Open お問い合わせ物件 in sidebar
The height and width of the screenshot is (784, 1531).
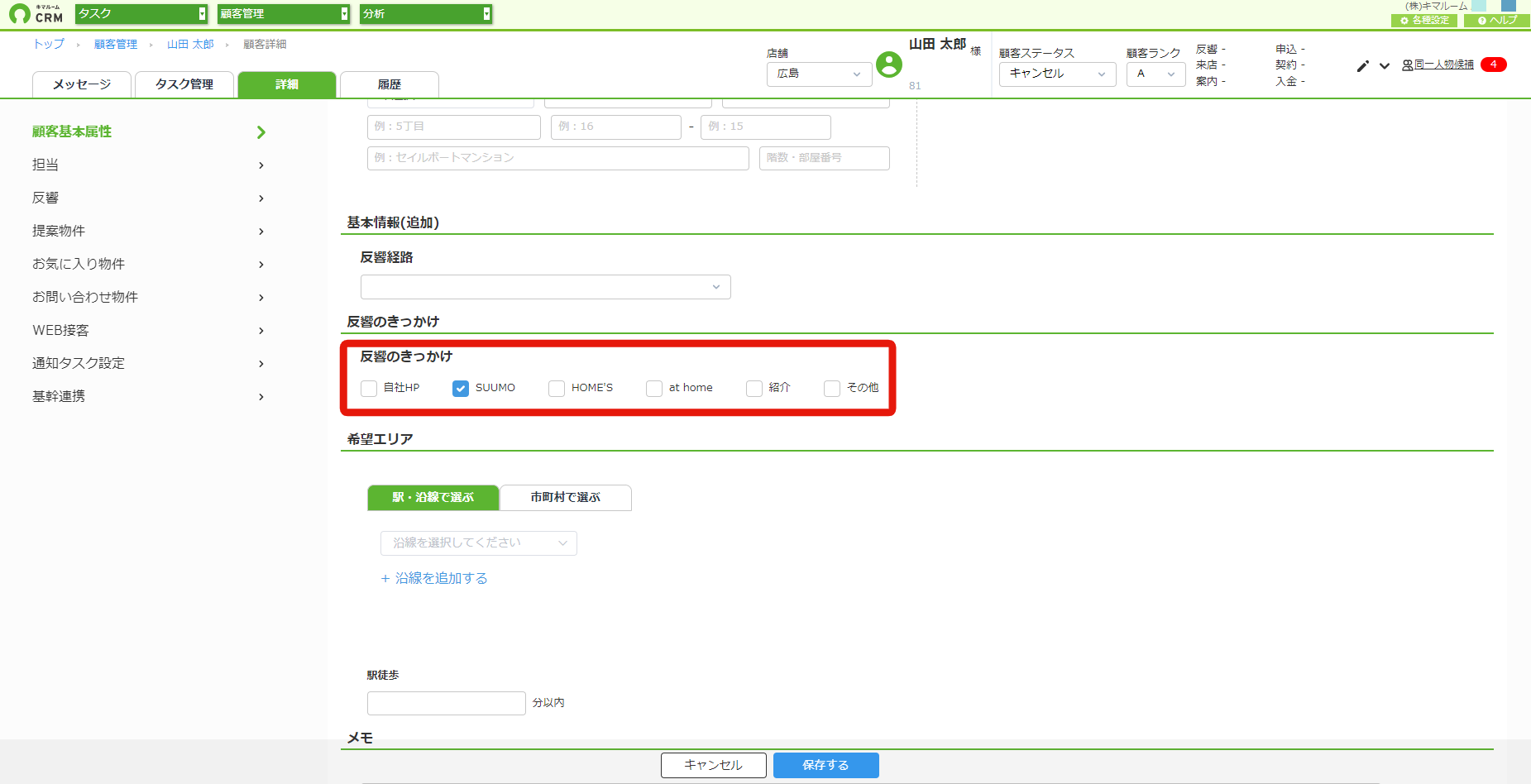coord(85,297)
